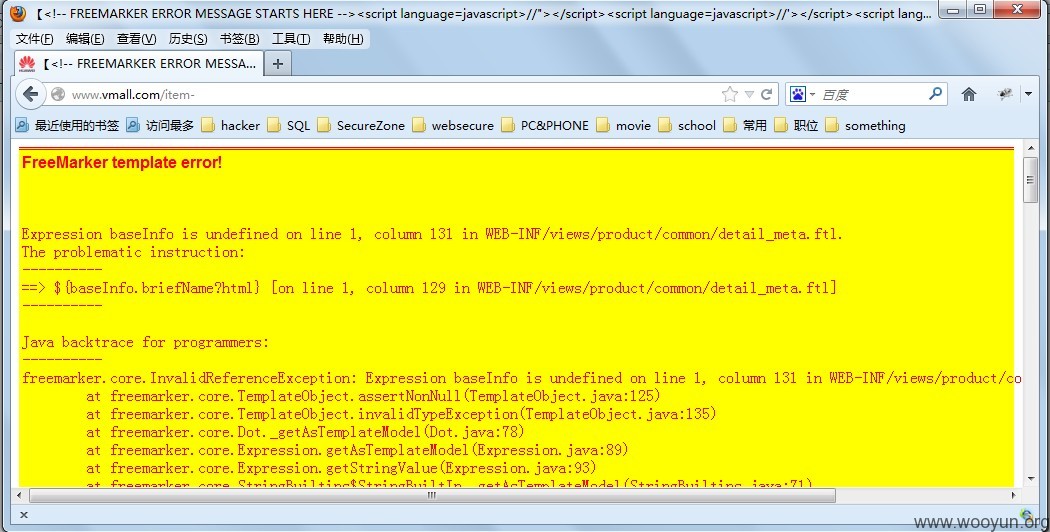
Task: Click the horizontal scrollbar right arrow
Action: (x=1013, y=495)
